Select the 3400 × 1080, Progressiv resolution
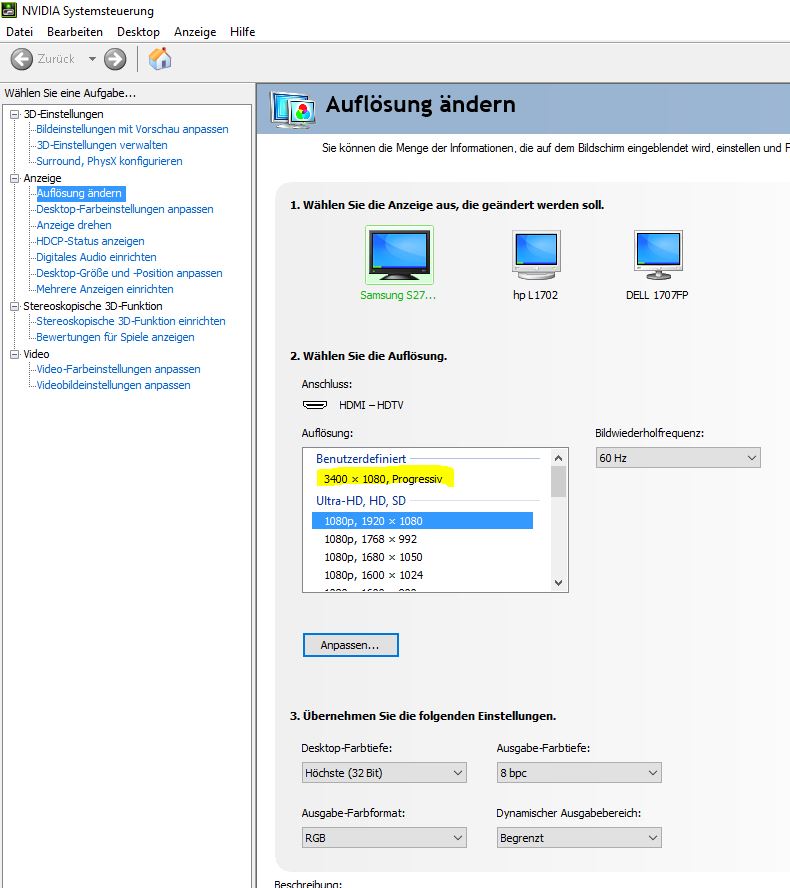The image size is (790, 888). click(383, 479)
